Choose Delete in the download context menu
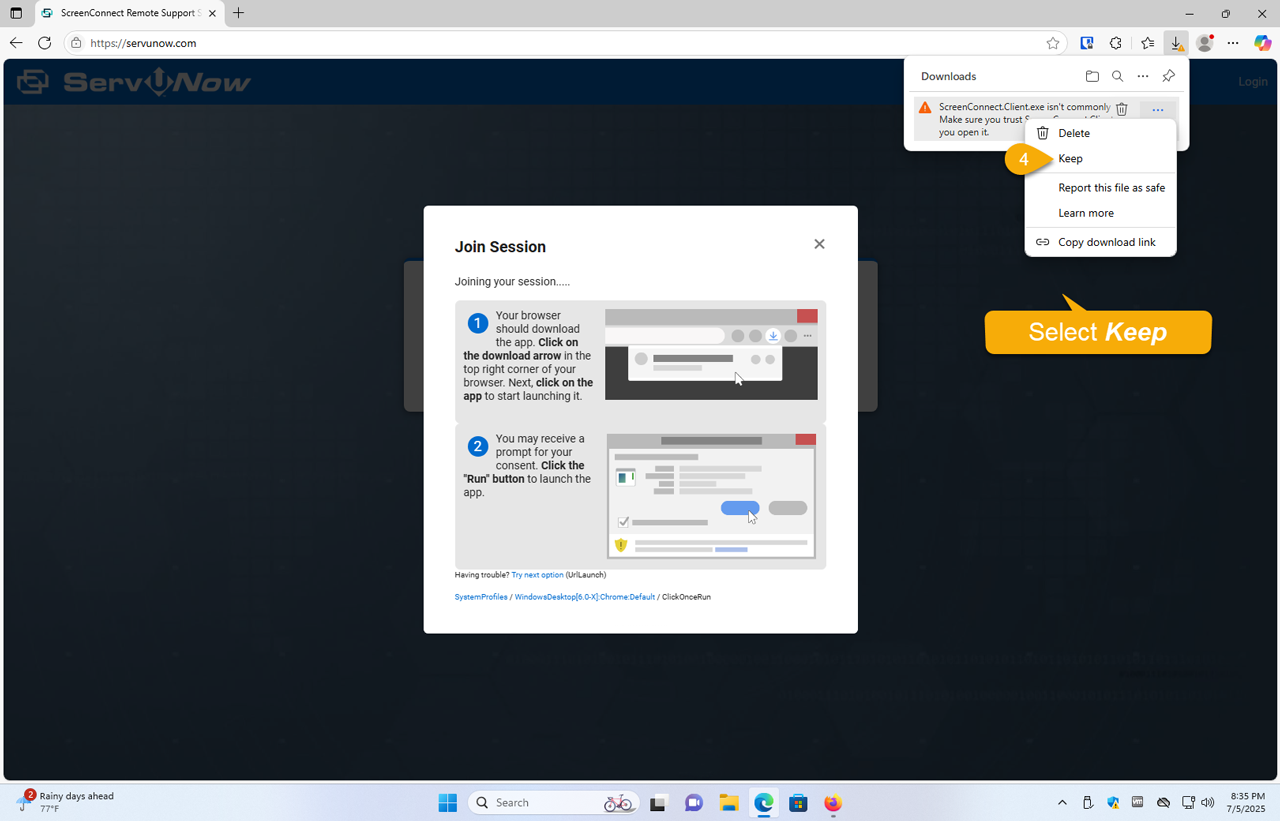 click(1100, 133)
